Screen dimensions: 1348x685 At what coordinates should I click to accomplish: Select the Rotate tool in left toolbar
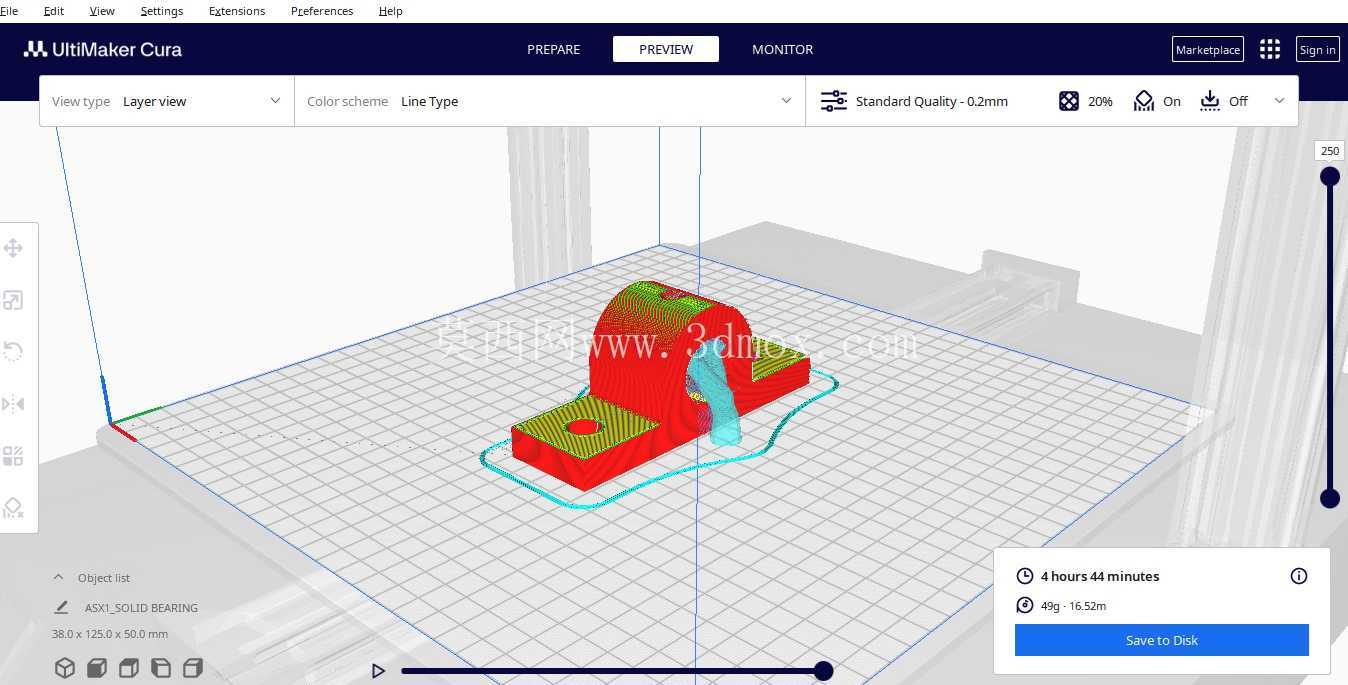pyautogui.click(x=13, y=352)
